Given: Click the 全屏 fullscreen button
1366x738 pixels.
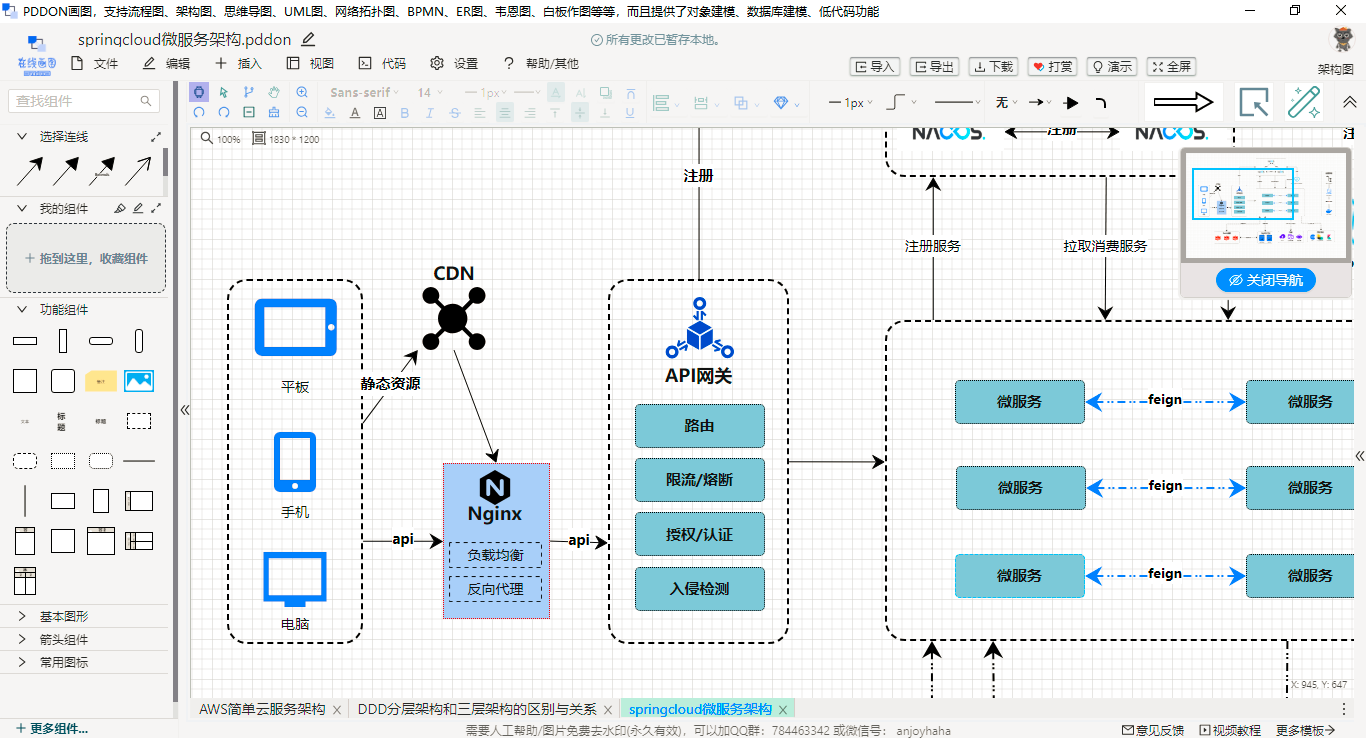Looking at the screenshot, I should [1171, 67].
